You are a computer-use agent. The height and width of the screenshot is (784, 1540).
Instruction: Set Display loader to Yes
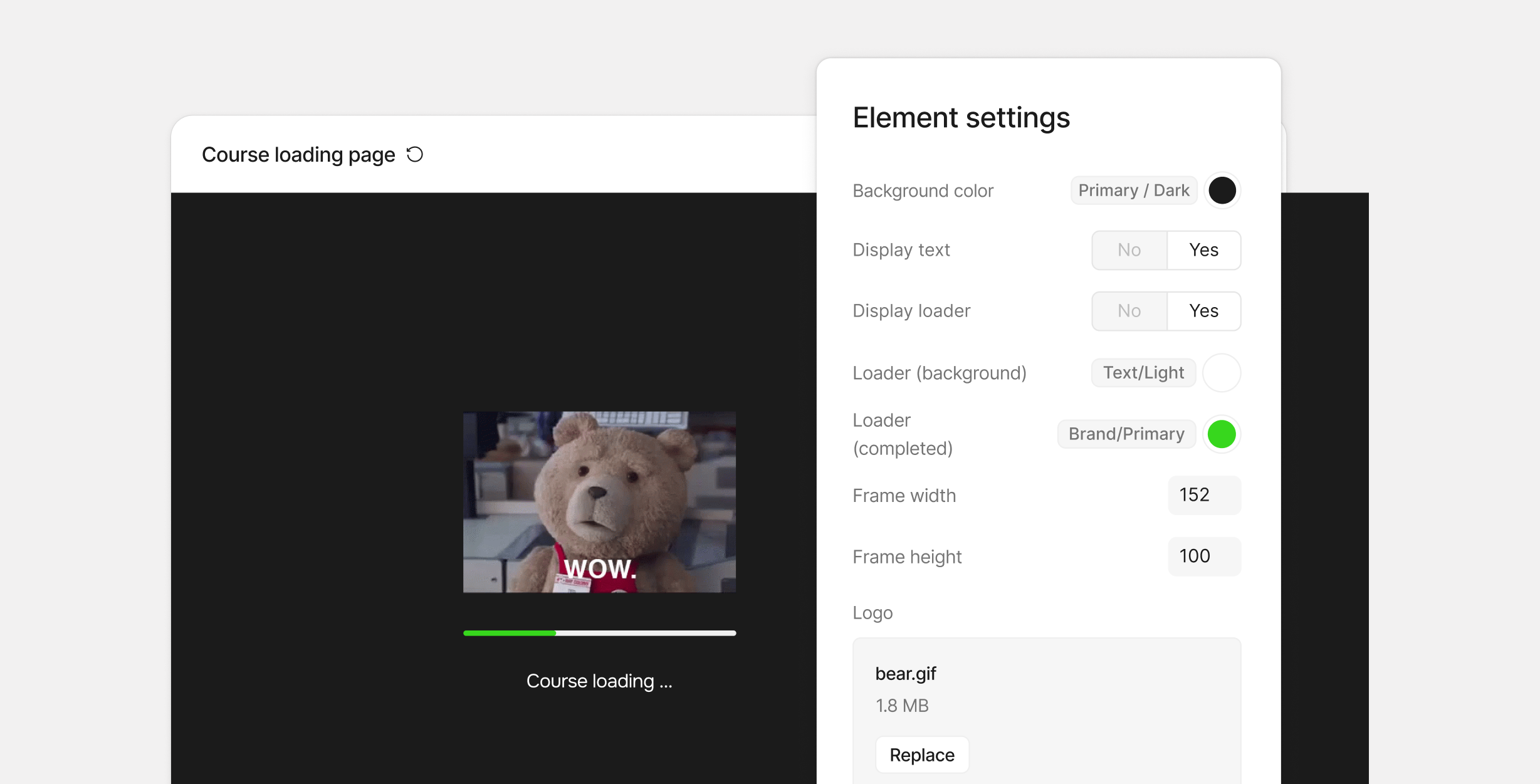(x=1203, y=311)
